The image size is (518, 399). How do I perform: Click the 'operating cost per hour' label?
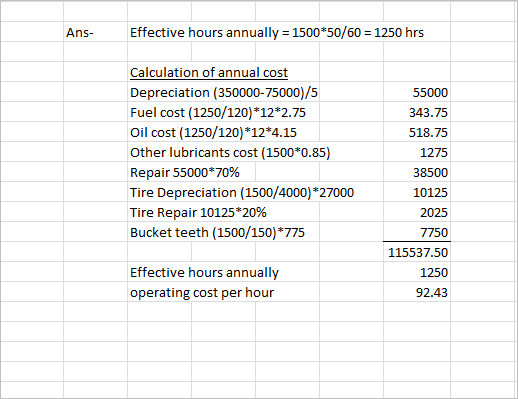coord(202,292)
